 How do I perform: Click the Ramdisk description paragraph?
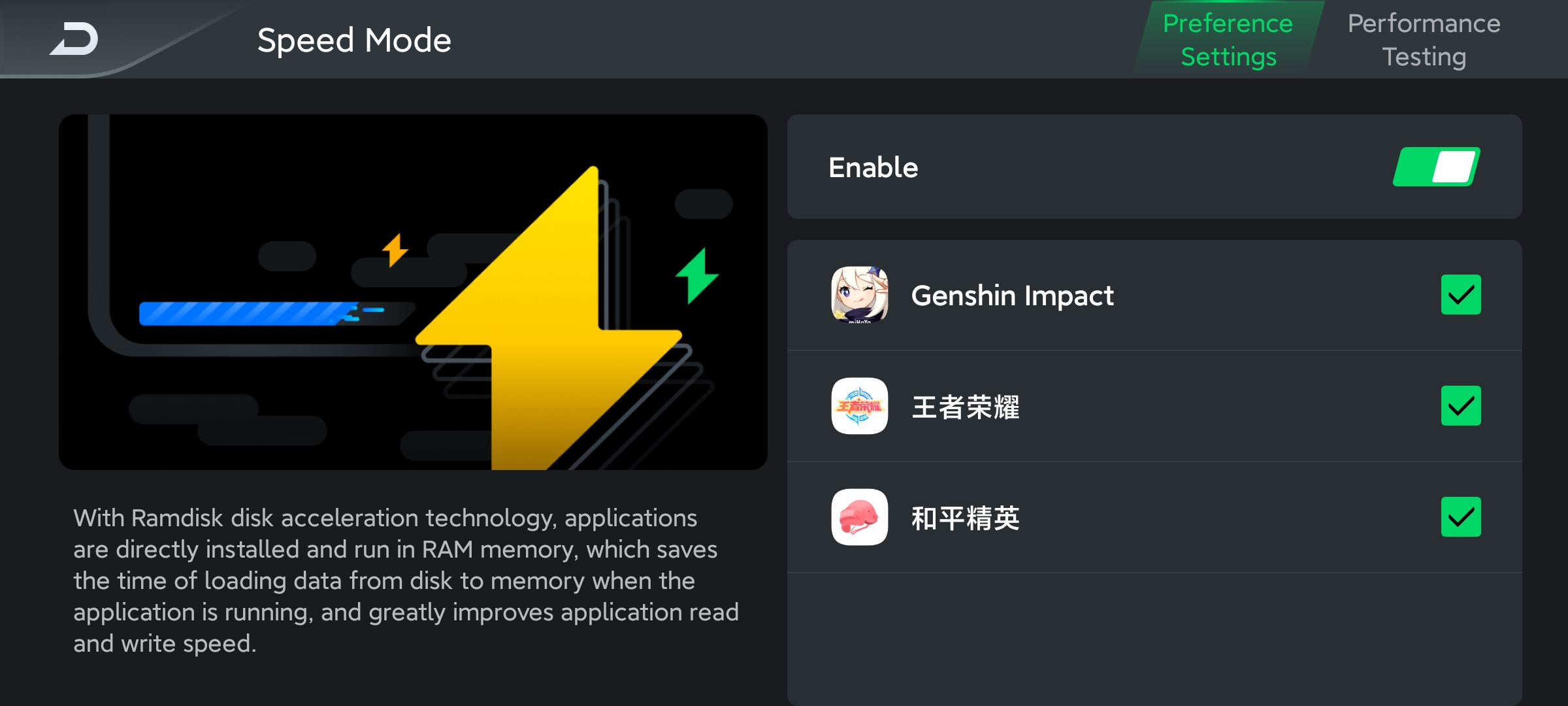406,580
